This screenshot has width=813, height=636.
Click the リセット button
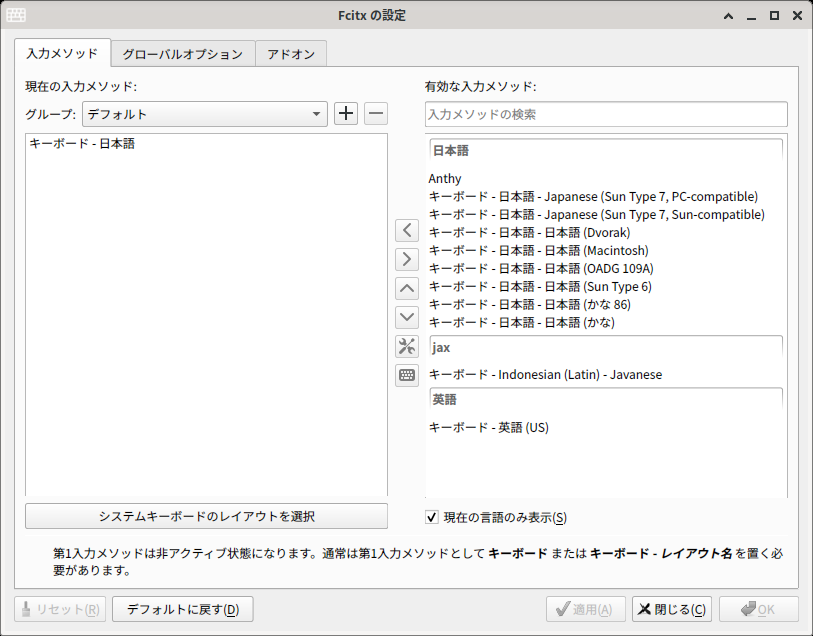pyautogui.click(x=60, y=609)
